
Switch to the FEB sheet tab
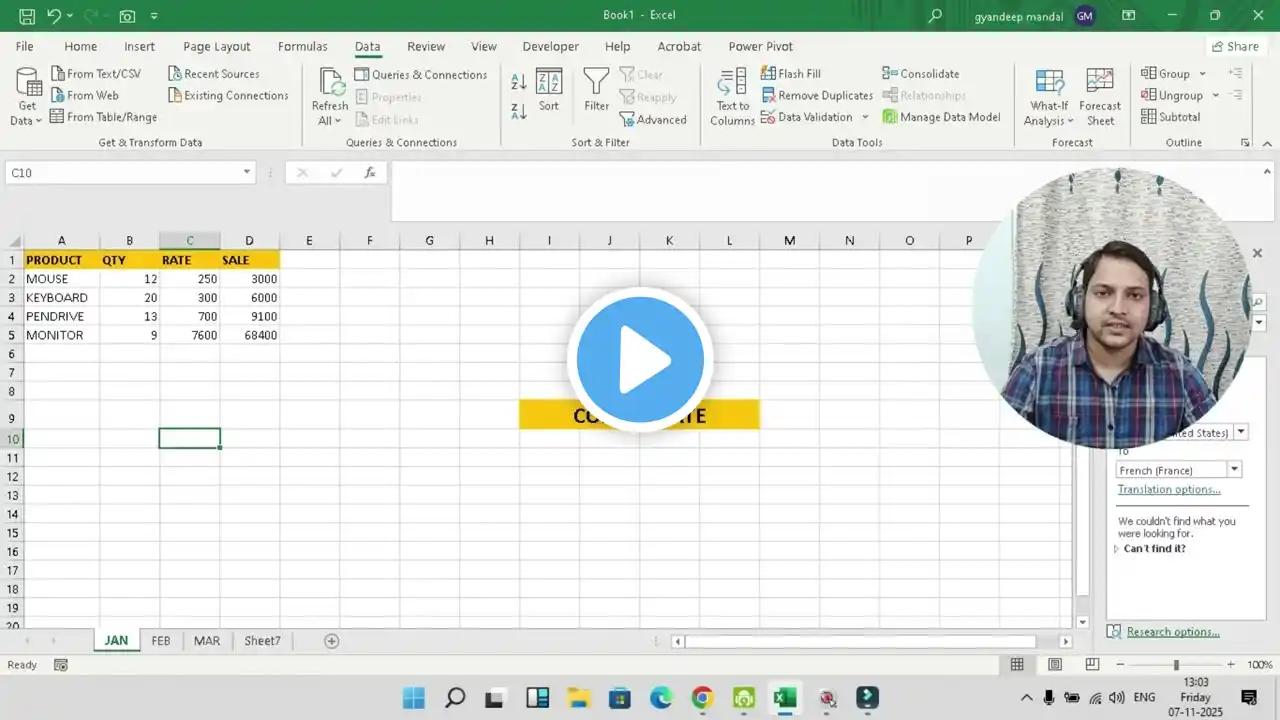point(161,641)
